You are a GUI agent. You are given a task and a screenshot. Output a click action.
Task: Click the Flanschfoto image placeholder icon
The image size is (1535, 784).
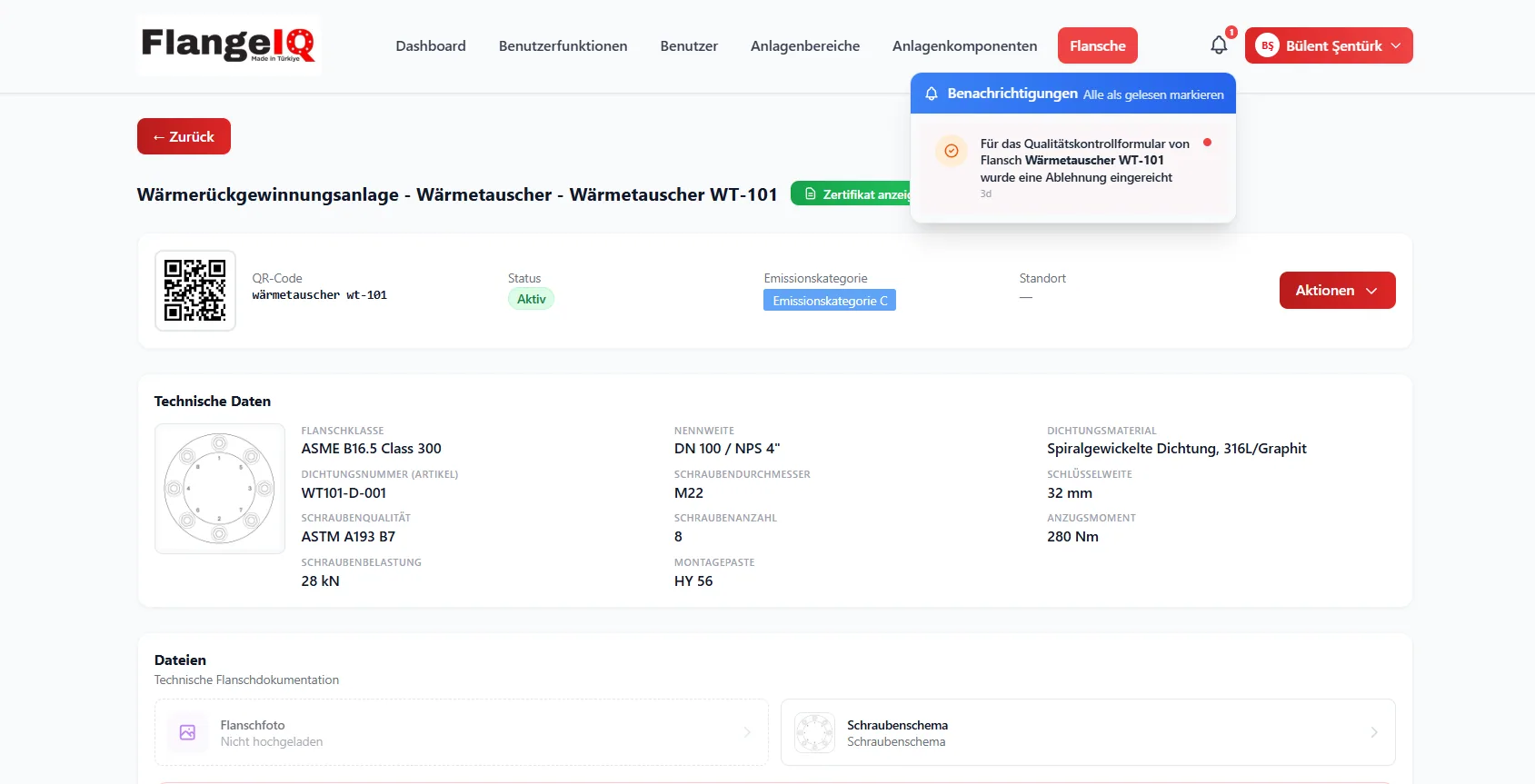coord(188,732)
